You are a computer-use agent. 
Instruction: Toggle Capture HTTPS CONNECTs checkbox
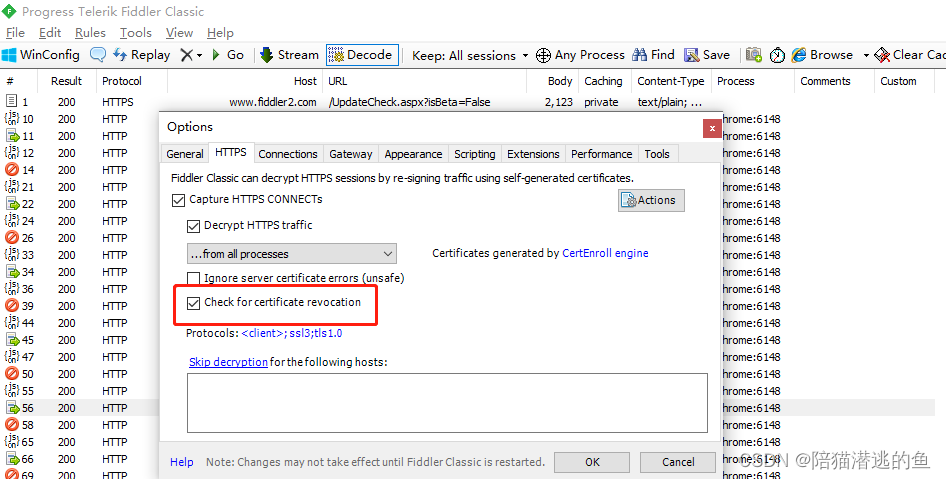pos(178,200)
